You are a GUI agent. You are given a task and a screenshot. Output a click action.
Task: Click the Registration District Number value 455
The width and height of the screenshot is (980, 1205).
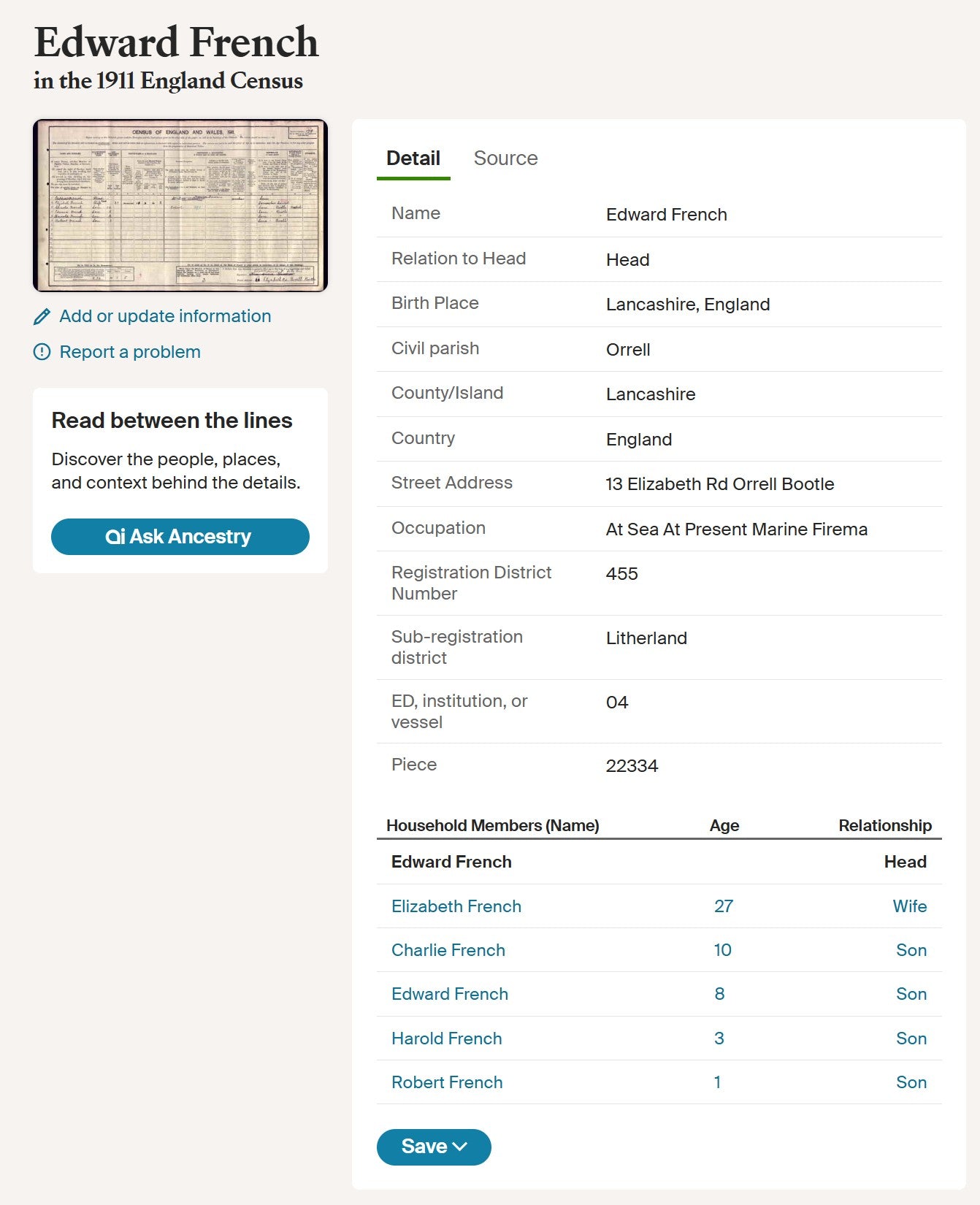pyautogui.click(x=622, y=574)
